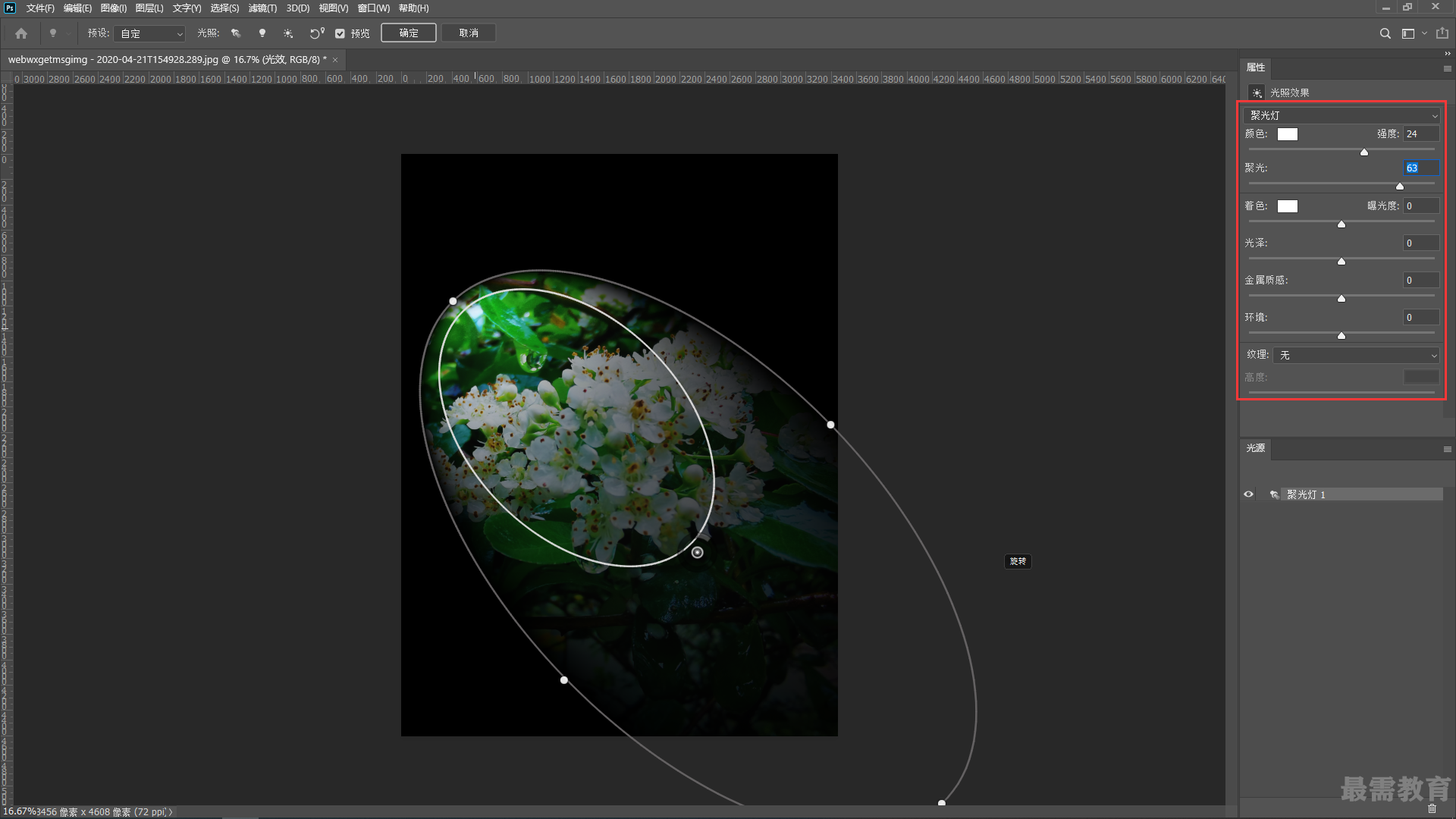Add a new point light

(262, 33)
